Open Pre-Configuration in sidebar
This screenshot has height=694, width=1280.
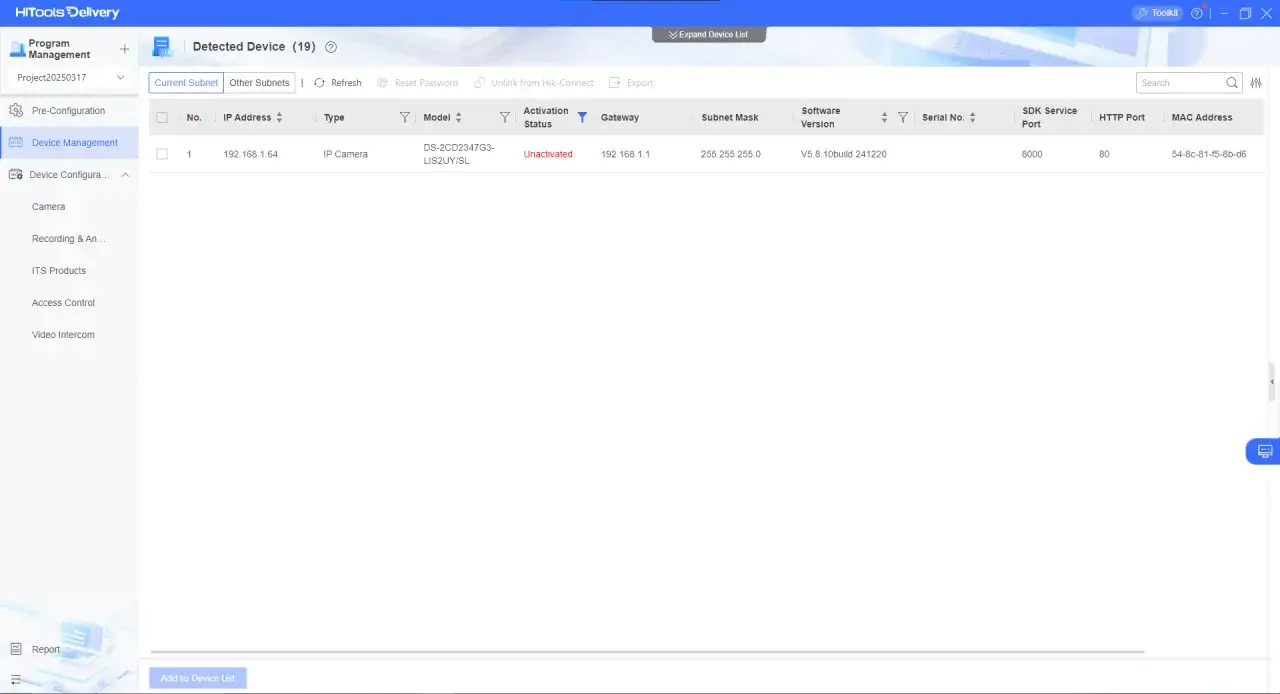pyautogui.click(x=68, y=111)
